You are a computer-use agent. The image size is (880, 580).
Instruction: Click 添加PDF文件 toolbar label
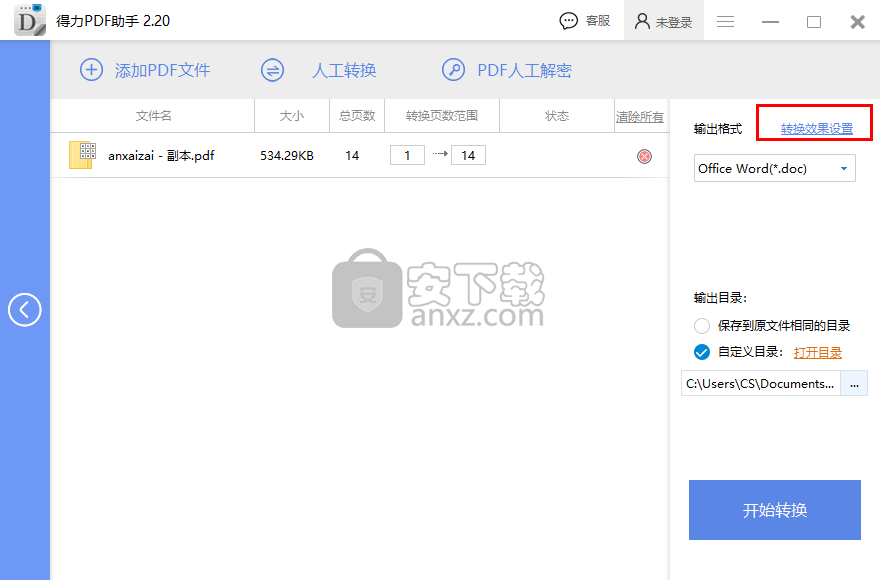[162, 70]
